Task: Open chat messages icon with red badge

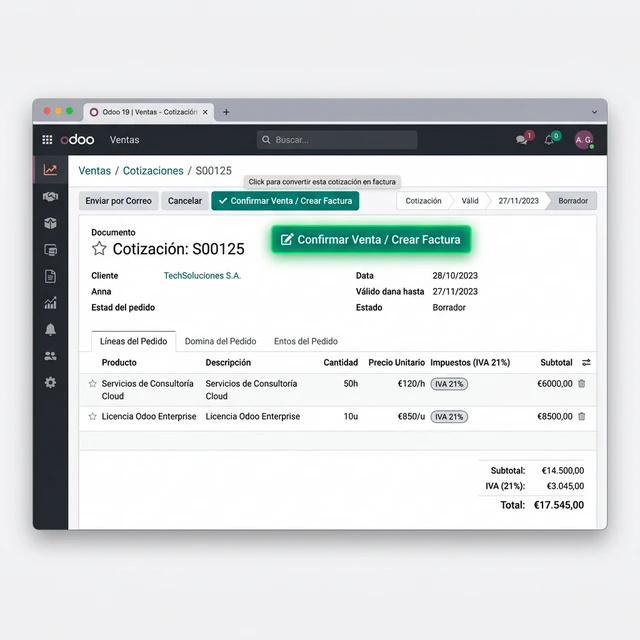Action: [x=521, y=140]
